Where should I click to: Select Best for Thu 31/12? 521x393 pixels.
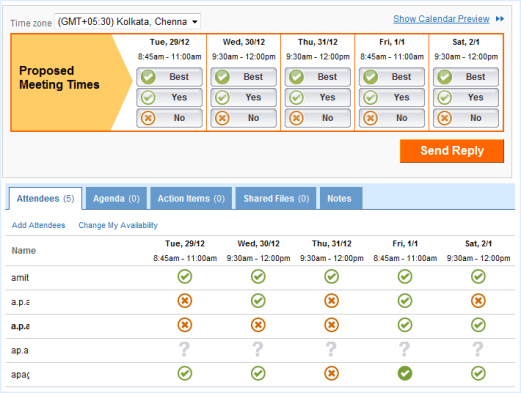pos(318,77)
